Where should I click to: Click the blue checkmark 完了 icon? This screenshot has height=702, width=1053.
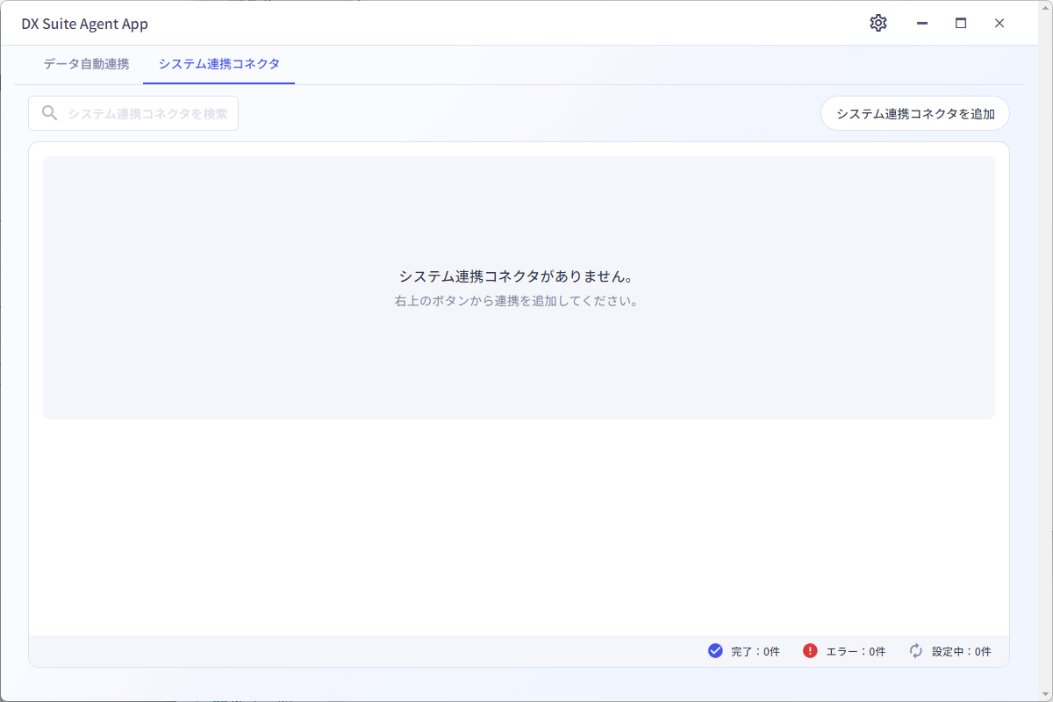point(715,651)
